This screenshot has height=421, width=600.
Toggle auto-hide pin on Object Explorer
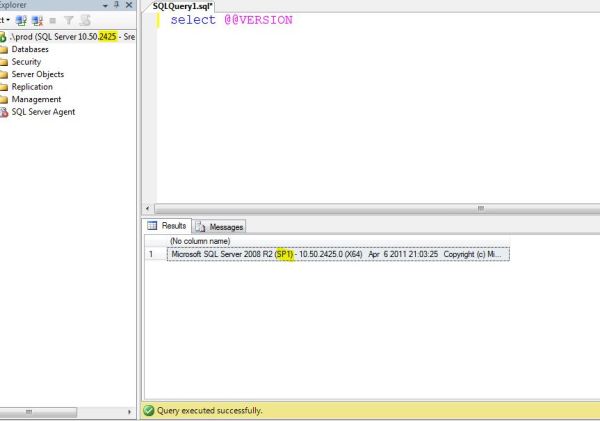[115, 5]
